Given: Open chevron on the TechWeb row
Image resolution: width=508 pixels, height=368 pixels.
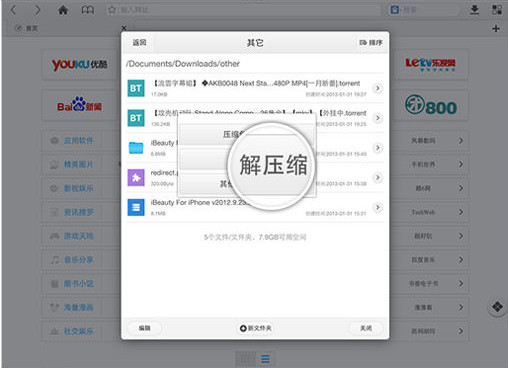Looking at the screenshot, I should 461,212.
